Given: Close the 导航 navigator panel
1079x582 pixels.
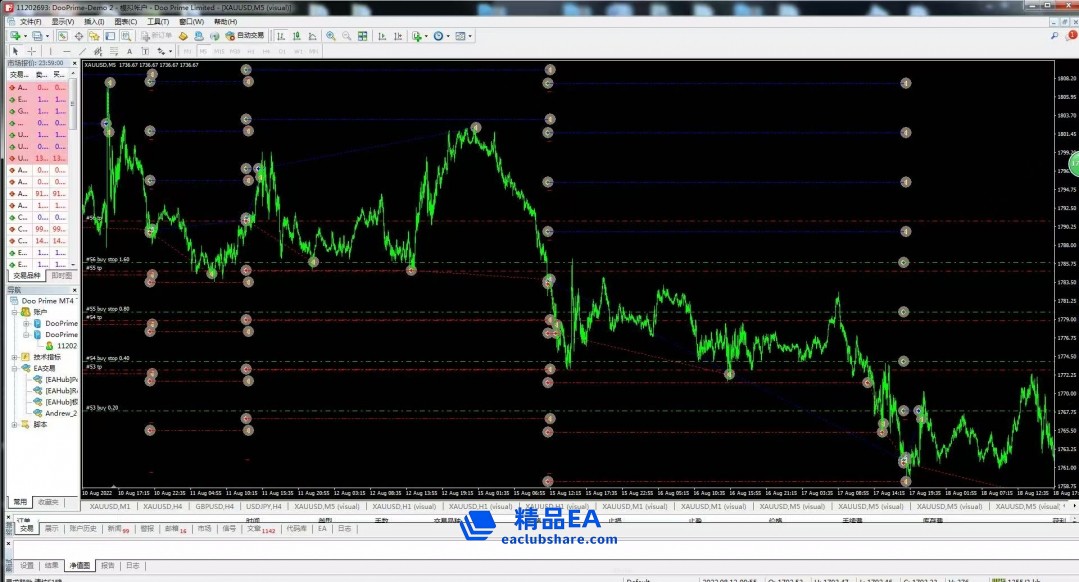Looking at the screenshot, I should (x=74, y=290).
